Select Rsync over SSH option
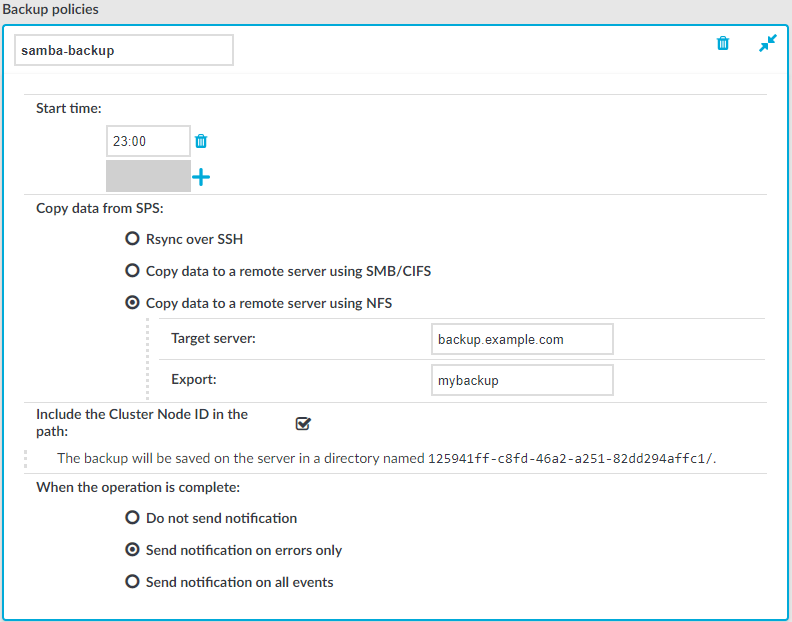The height and width of the screenshot is (622, 792). point(132,238)
